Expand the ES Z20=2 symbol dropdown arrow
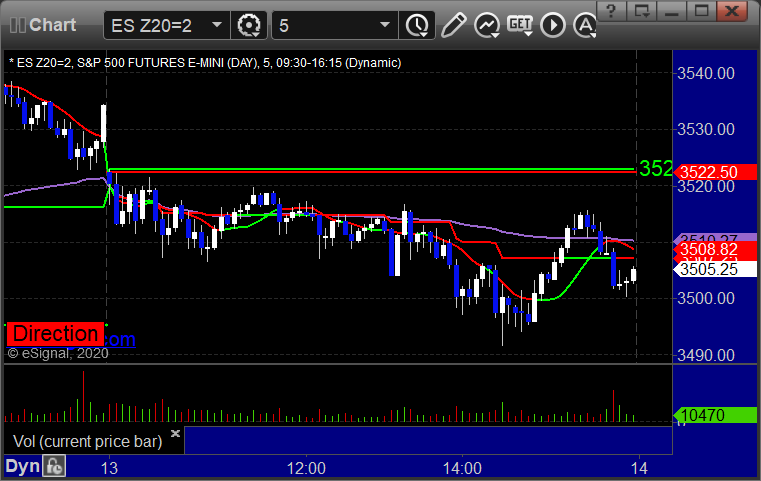 point(217,25)
